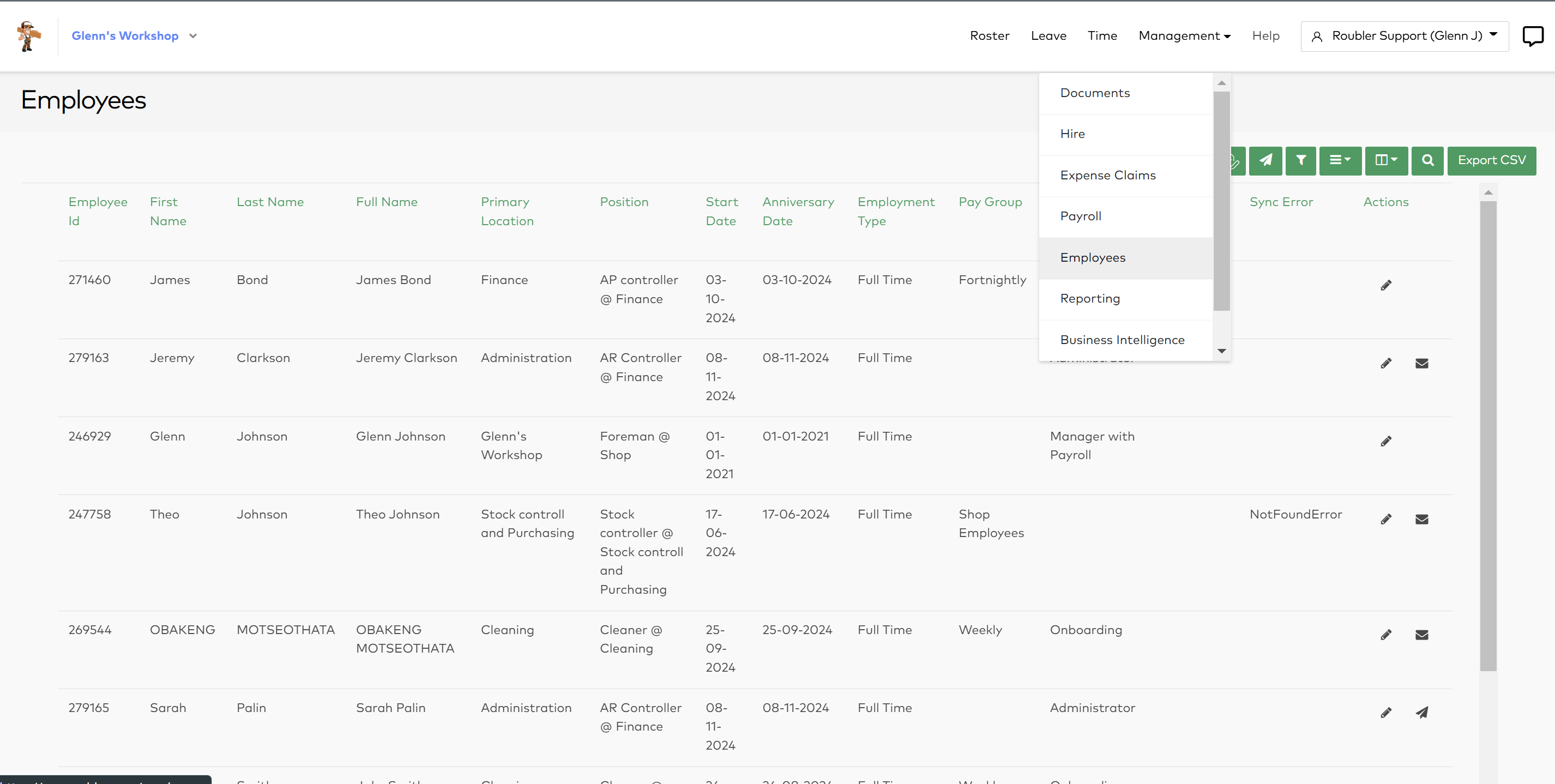Open the list rows dropdown button
1555x784 pixels.
[x=1340, y=160]
